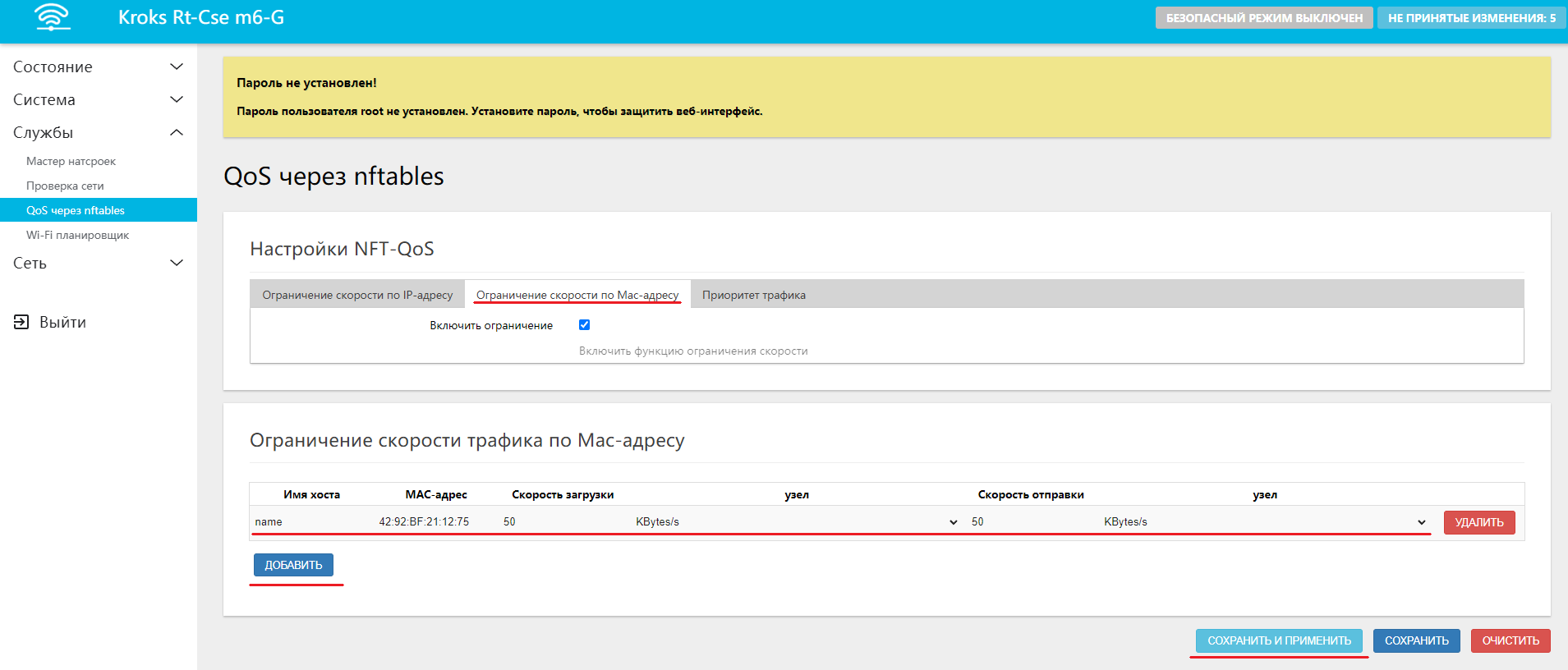Click the MAC-адрес column header
The image size is (1568, 670).
pyautogui.click(x=436, y=494)
